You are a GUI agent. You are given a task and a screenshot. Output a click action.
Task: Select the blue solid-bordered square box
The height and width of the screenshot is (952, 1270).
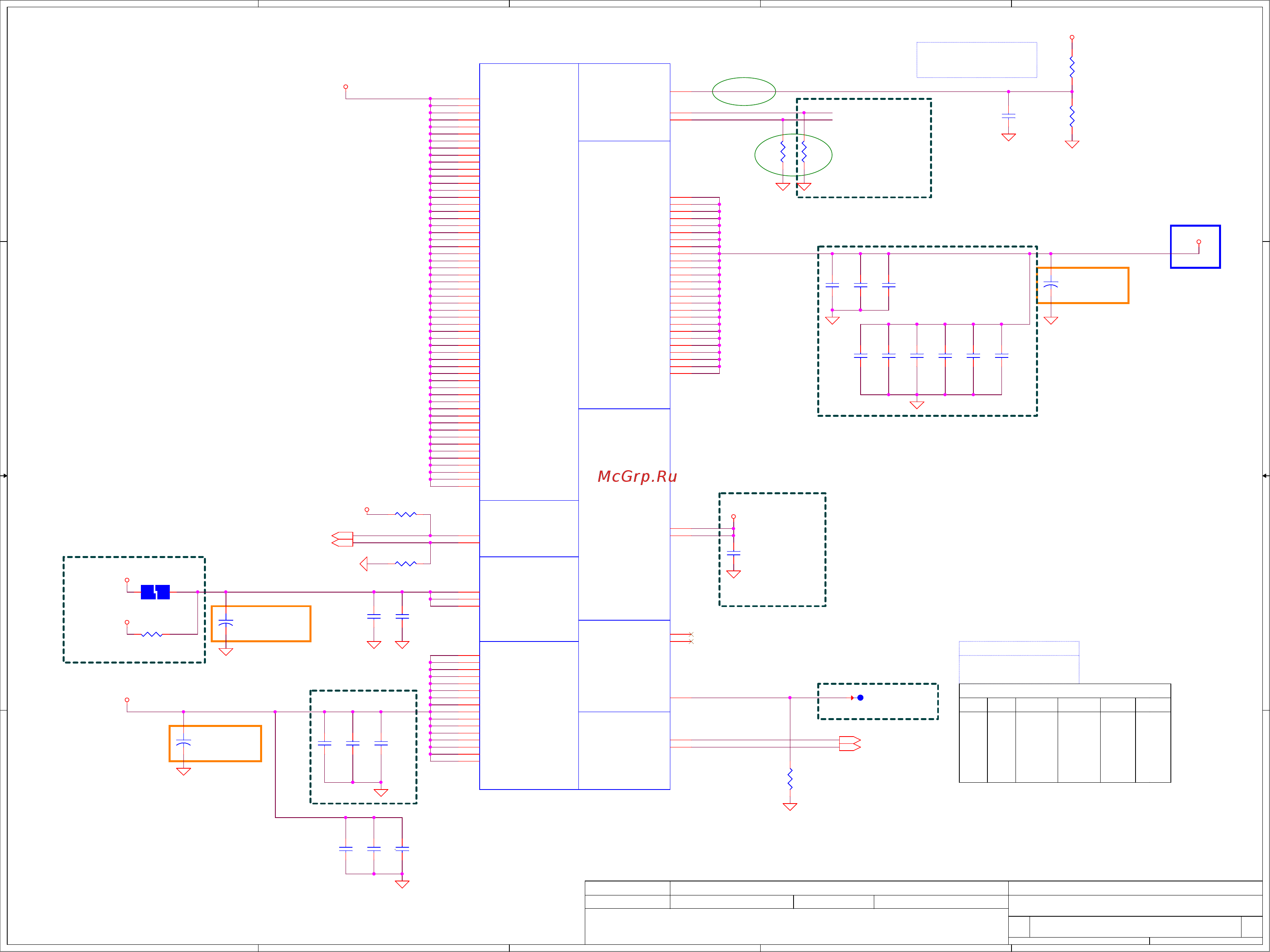pos(1195,247)
